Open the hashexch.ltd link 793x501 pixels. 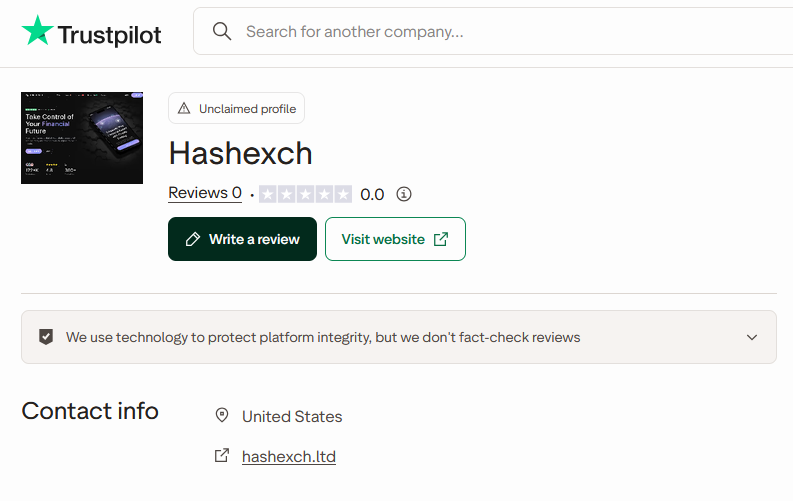pos(289,457)
